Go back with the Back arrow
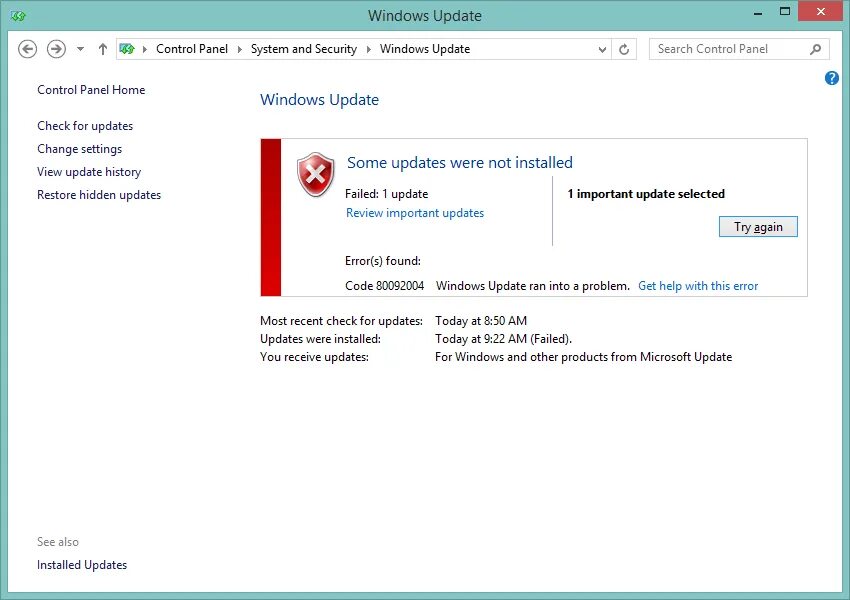850x600 pixels. [28, 49]
